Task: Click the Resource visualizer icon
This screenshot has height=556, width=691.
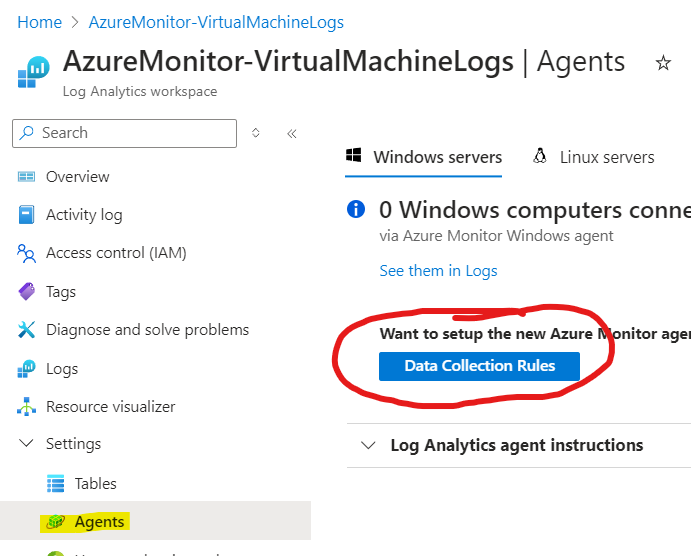Action: 27,407
